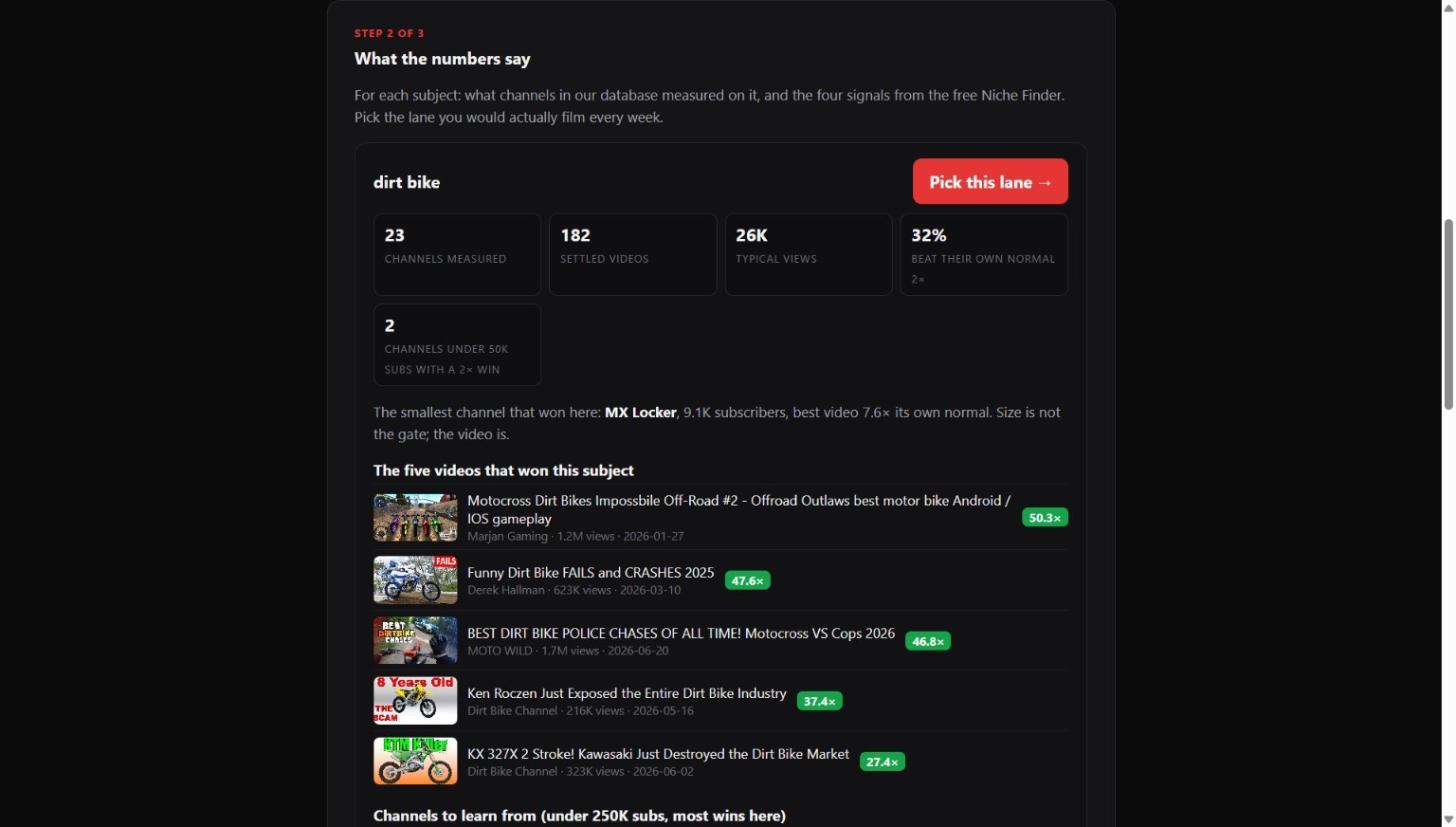Image resolution: width=1456 pixels, height=827 pixels.
Task: Click the Funny Dirt Bike FAILS thumbnail
Action: pyautogui.click(x=415, y=580)
